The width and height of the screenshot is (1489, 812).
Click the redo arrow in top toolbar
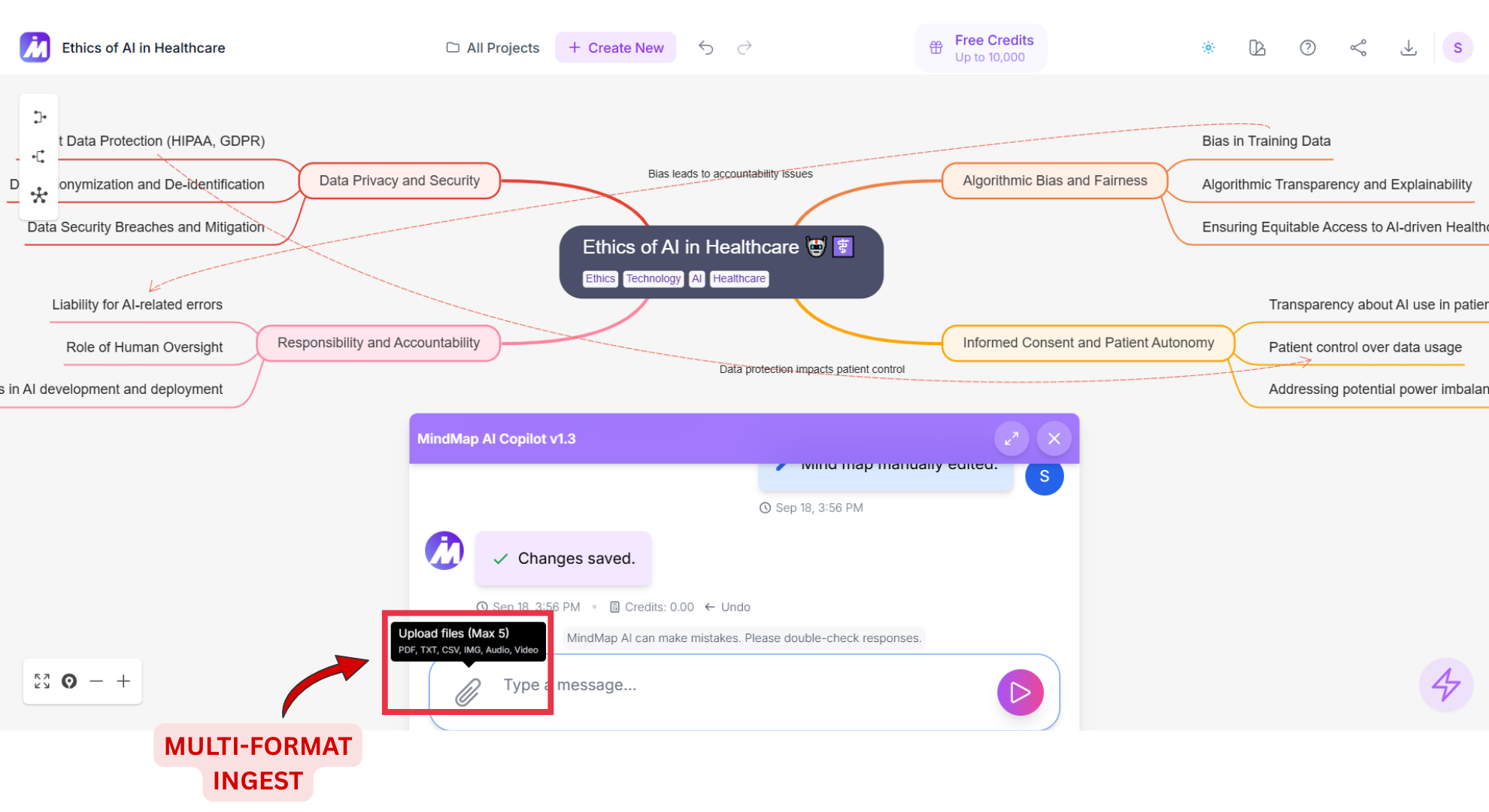[744, 48]
